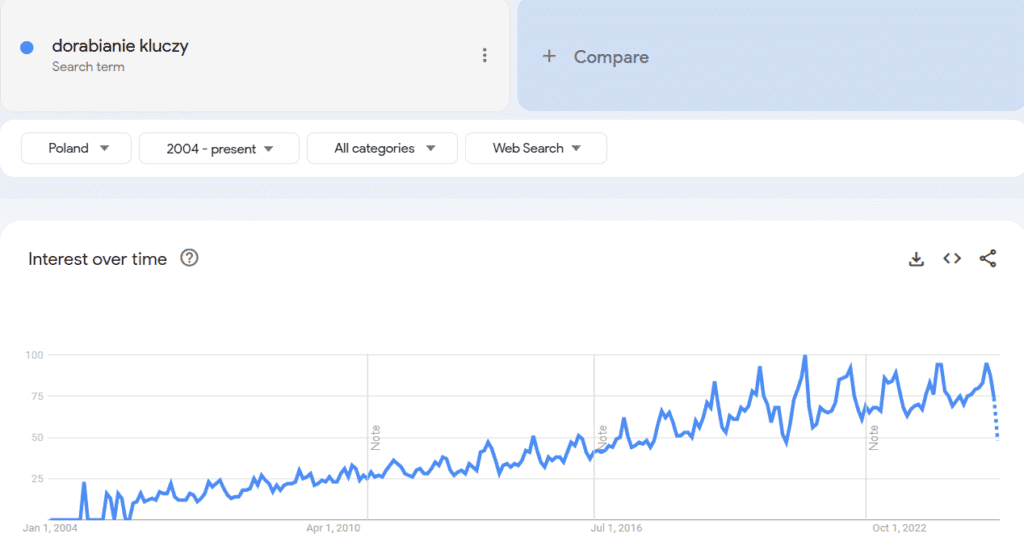The image size is (1024, 546).
Task: Edit the dorabianie kluczy search term
Action: point(120,46)
